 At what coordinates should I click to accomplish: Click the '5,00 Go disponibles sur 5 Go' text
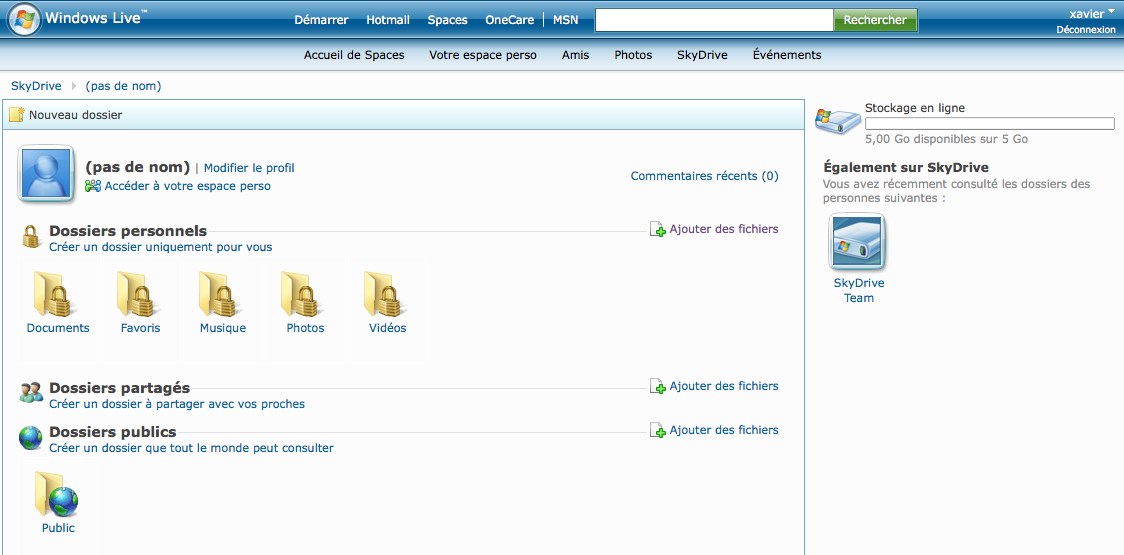click(946, 139)
